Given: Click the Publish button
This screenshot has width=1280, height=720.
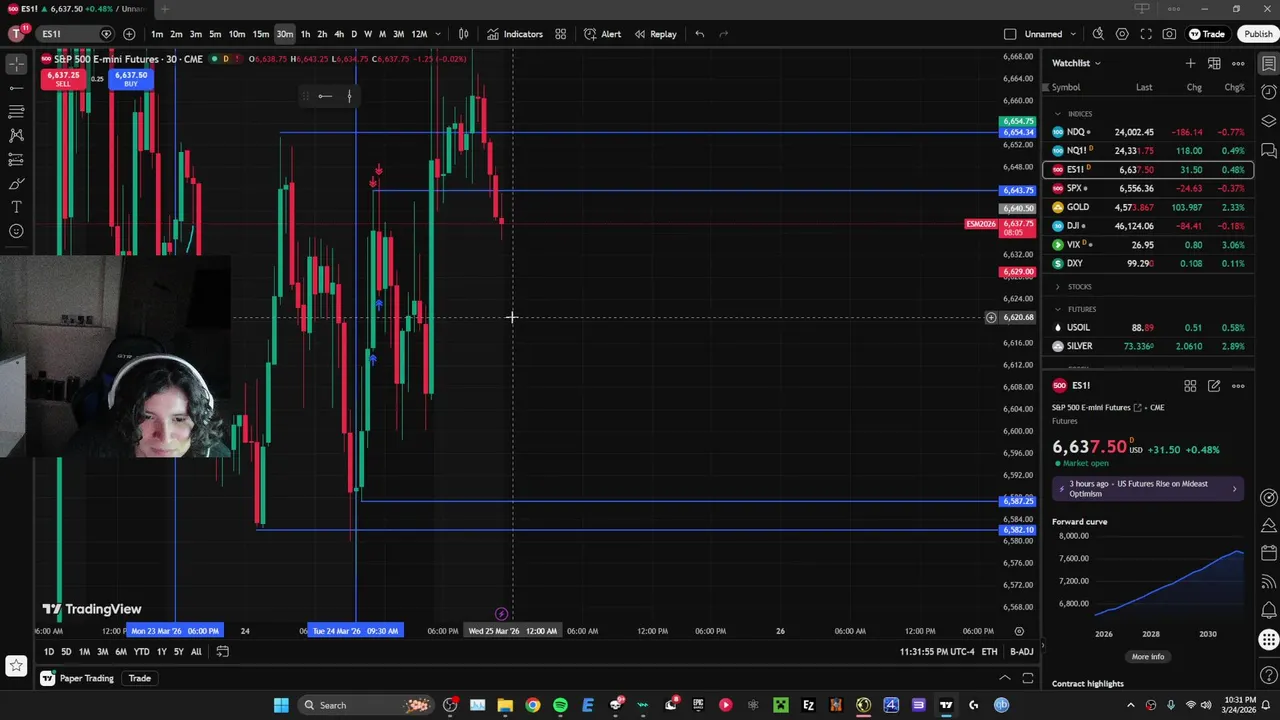Looking at the screenshot, I should pyautogui.click(x=1258, y=34).
